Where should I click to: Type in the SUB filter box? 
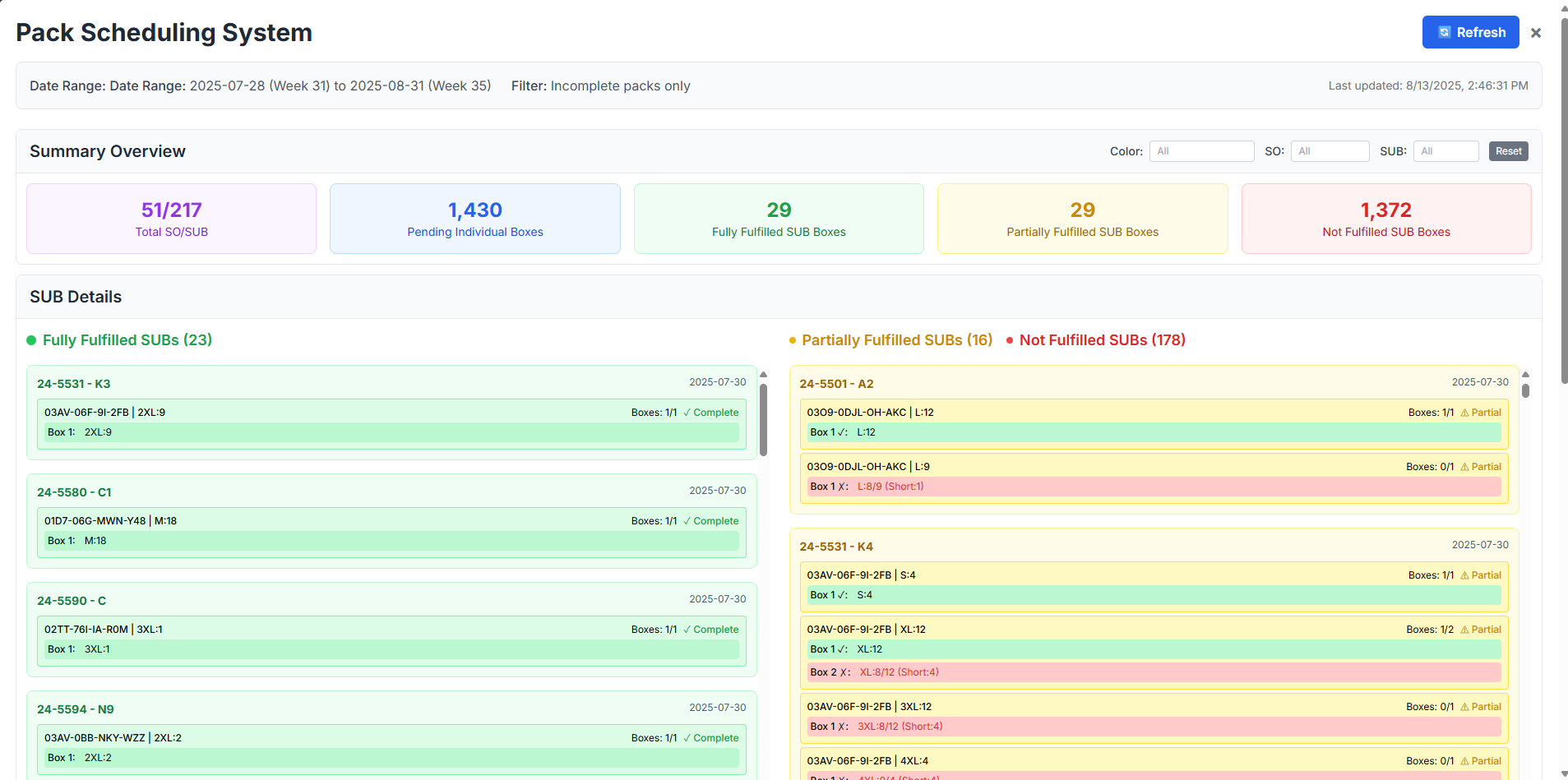[1445, 151]
